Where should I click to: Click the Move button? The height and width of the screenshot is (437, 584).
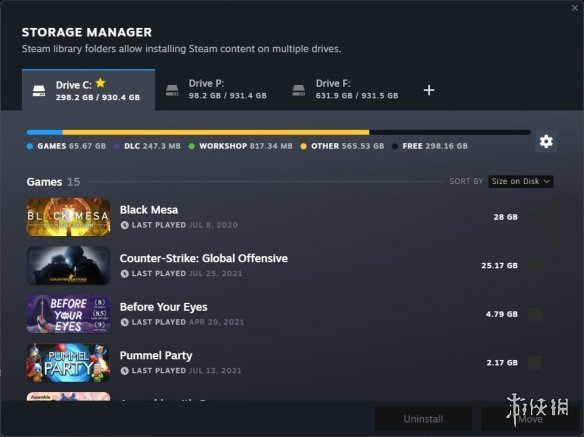point(530,419)
